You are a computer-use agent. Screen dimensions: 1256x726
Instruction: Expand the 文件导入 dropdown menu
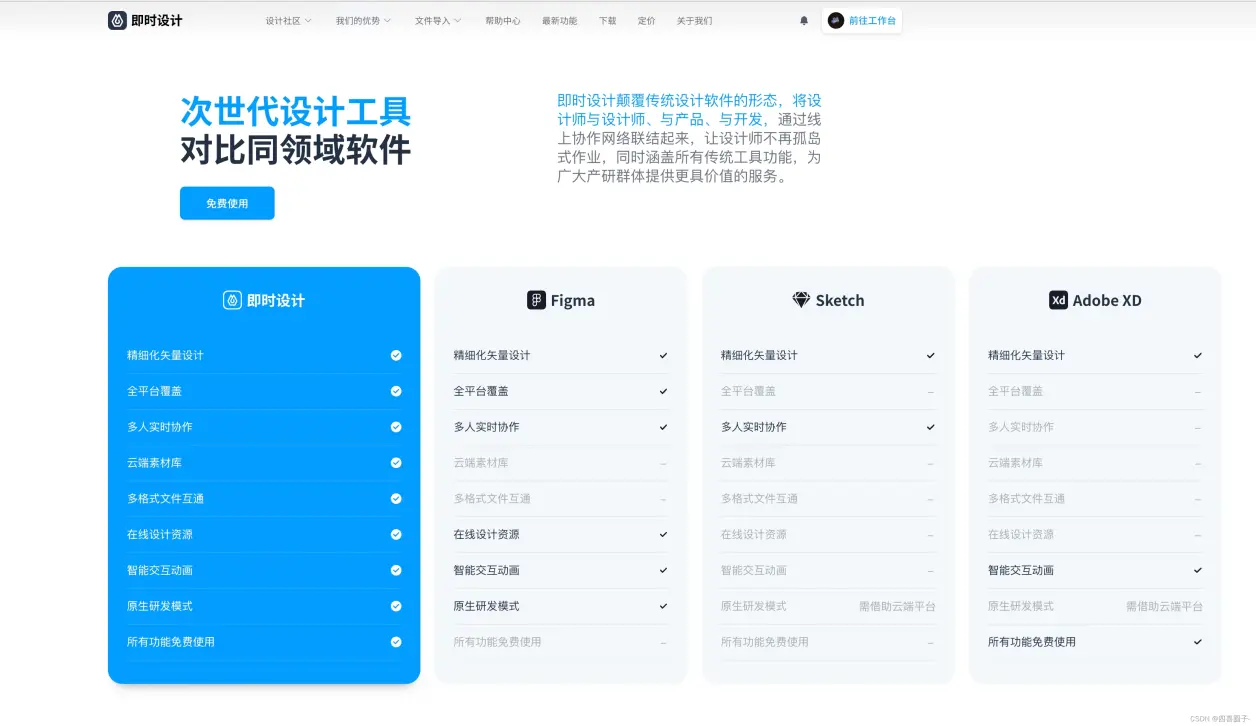pyautogui.click(x=438, y=20)
